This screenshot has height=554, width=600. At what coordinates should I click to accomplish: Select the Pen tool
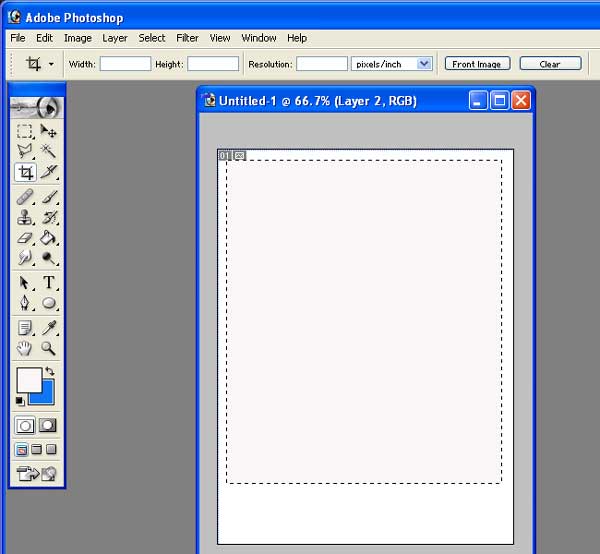(x=25, y=303)
